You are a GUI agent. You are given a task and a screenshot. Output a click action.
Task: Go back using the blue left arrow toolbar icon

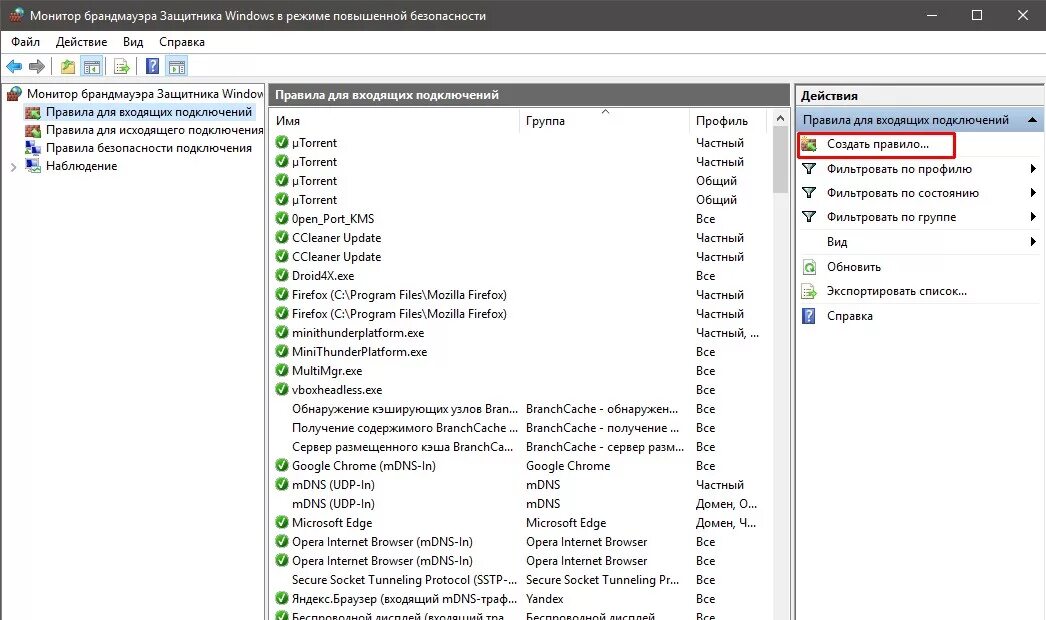click(x=14, y=66)
